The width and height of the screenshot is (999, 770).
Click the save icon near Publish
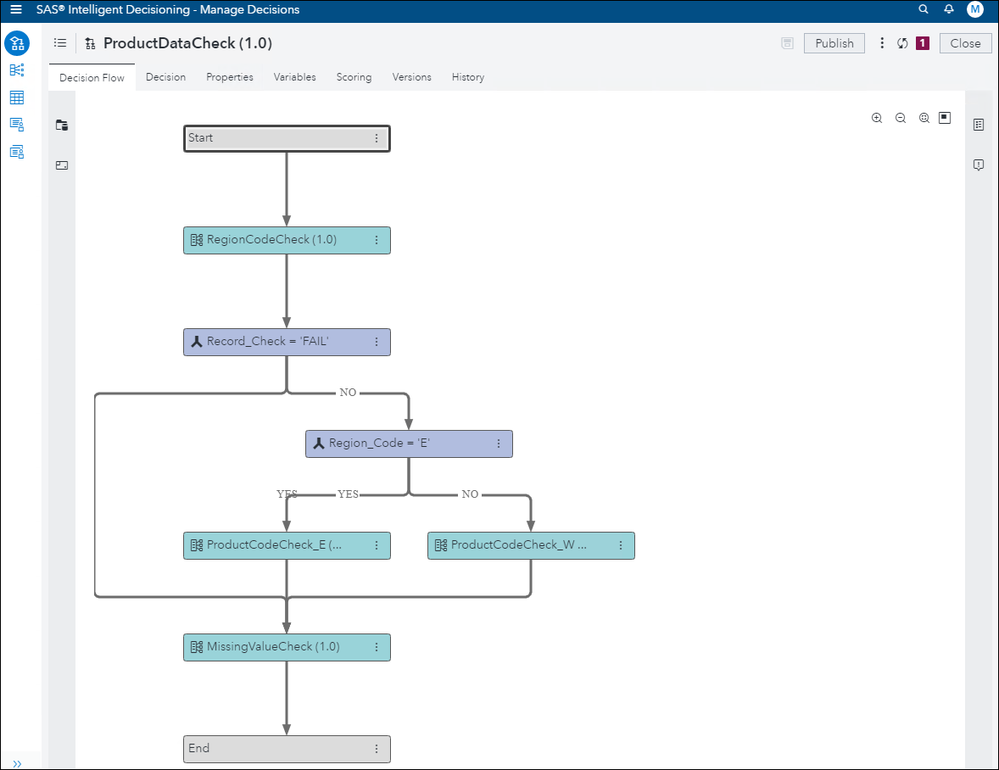(x=787, y=43)
